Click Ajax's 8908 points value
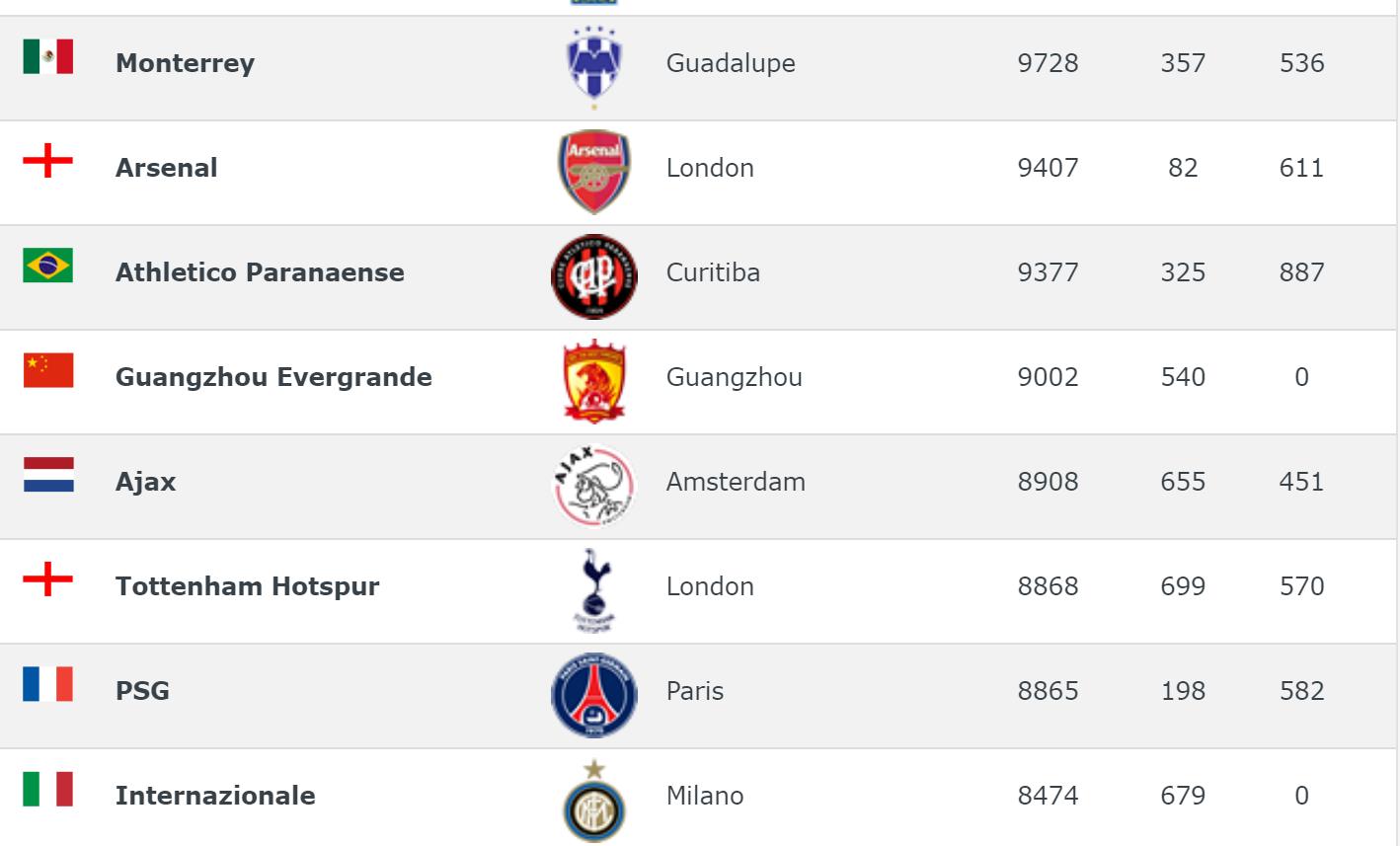 coord(1048,482)
